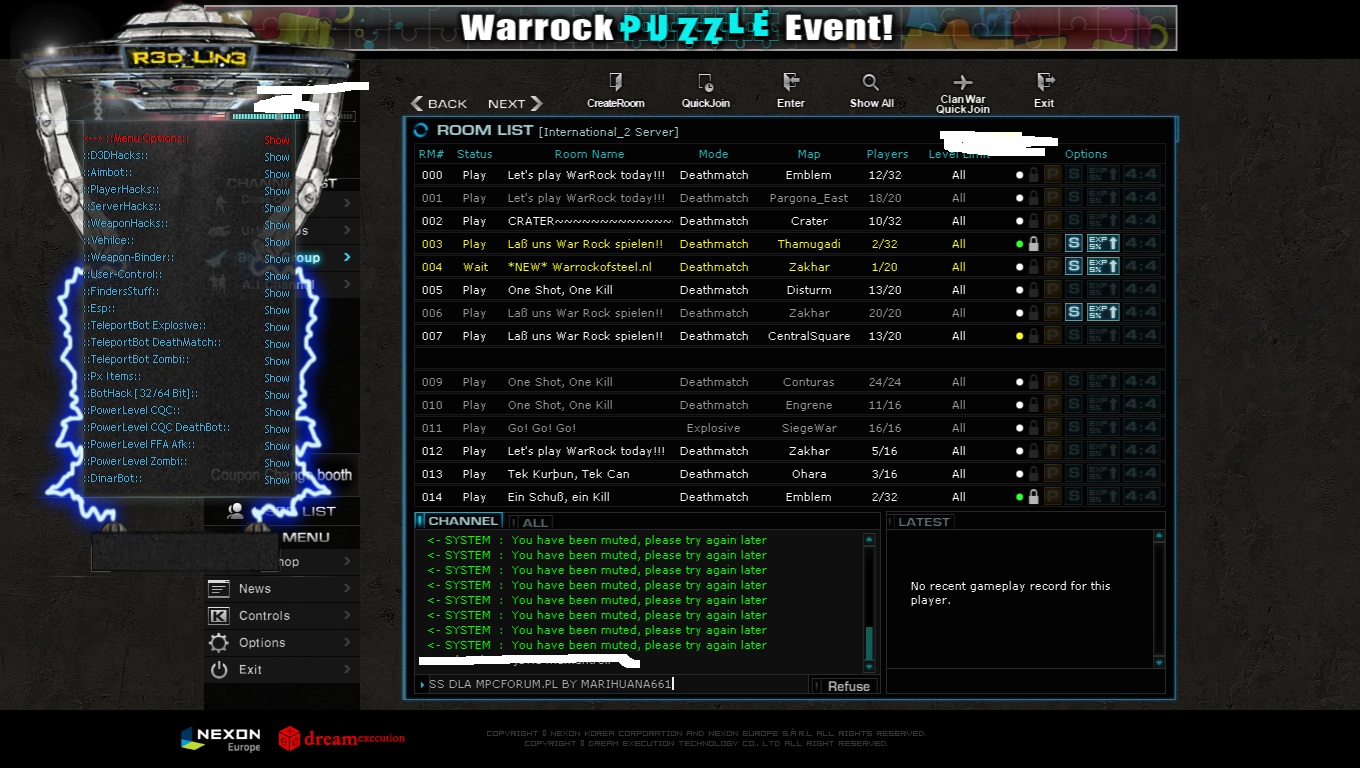Viewport: 1360px width, 769px height.
Task: Click the Clan War QuickJoin plane icon
Action: click(x=963, y=82)
